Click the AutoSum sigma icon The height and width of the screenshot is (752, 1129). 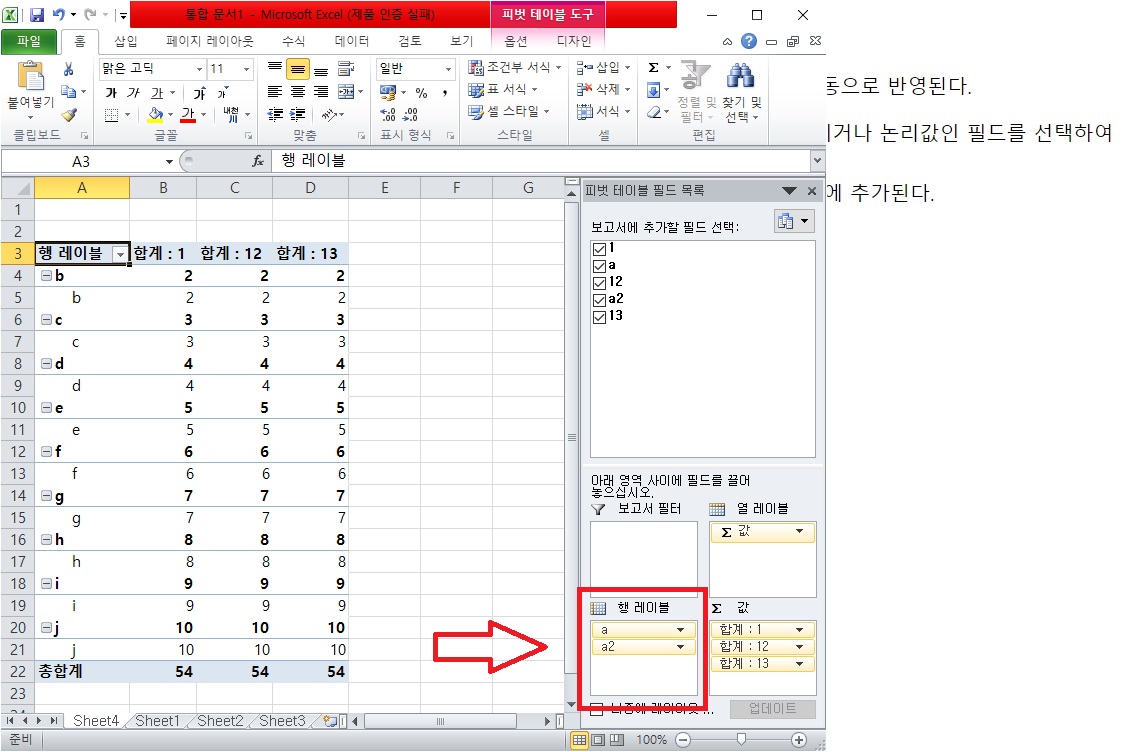[653, 68]
